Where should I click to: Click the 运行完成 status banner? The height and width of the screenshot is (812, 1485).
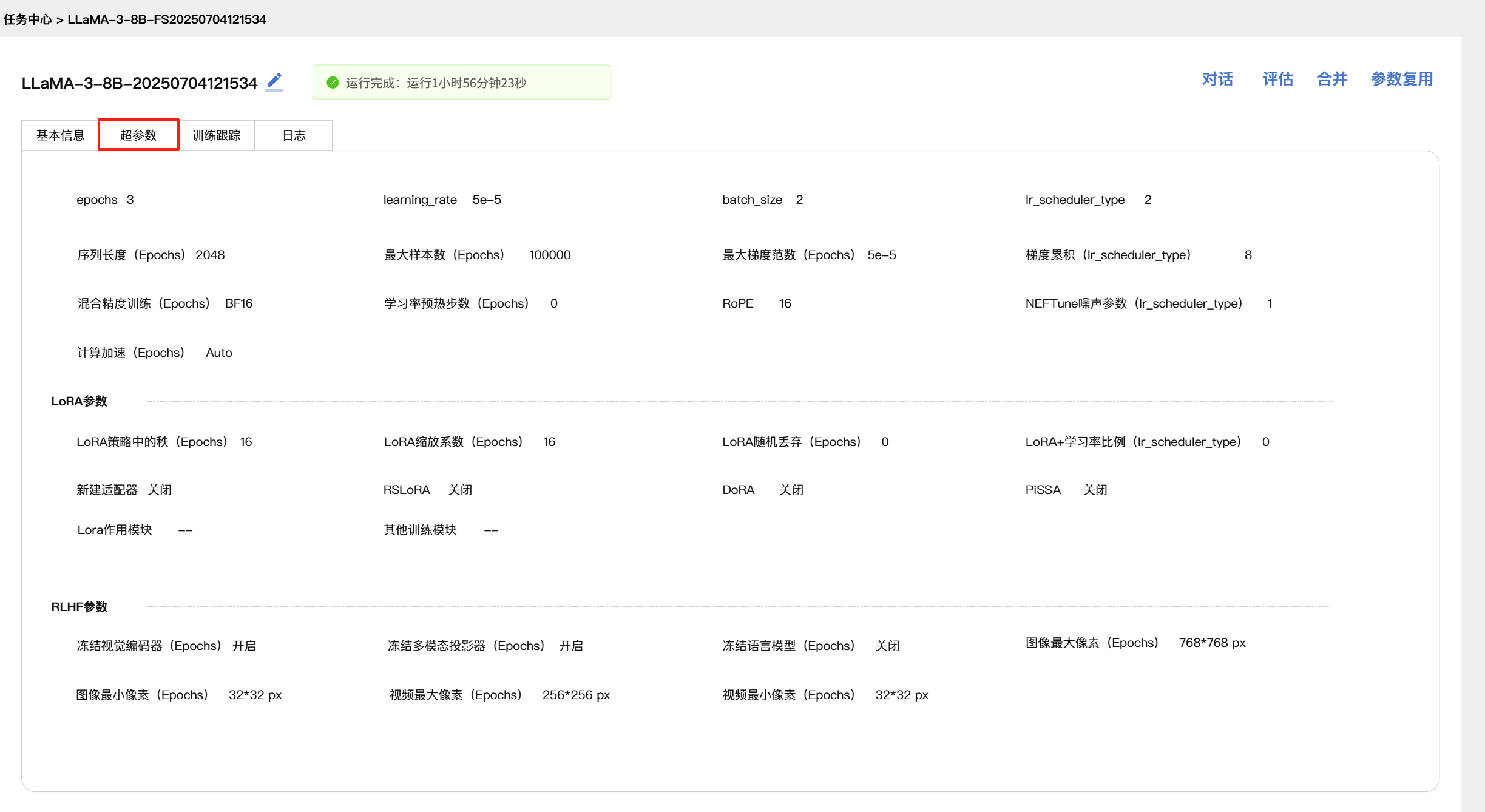pos(461,83)
